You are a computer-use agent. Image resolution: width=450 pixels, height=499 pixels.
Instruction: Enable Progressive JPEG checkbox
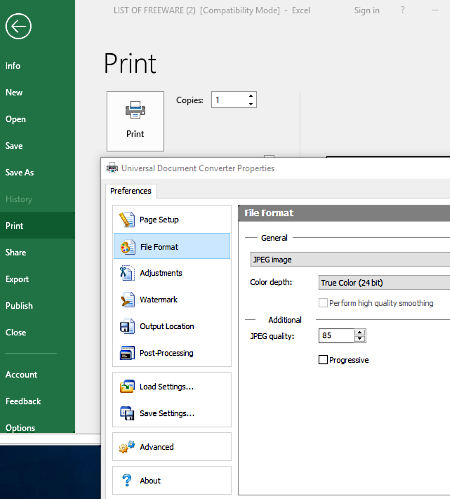(x=323, y=360)
